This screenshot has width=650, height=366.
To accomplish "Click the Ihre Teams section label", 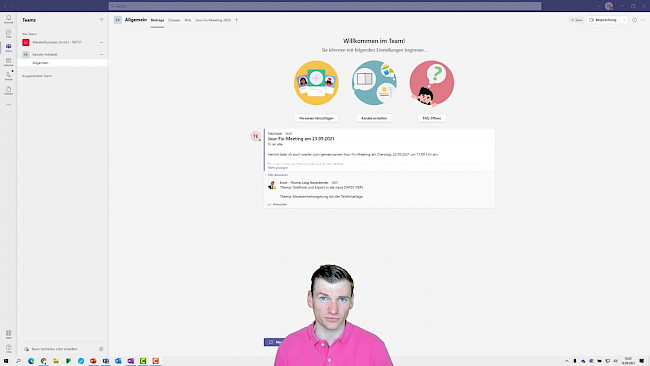I will pos(29,34).
